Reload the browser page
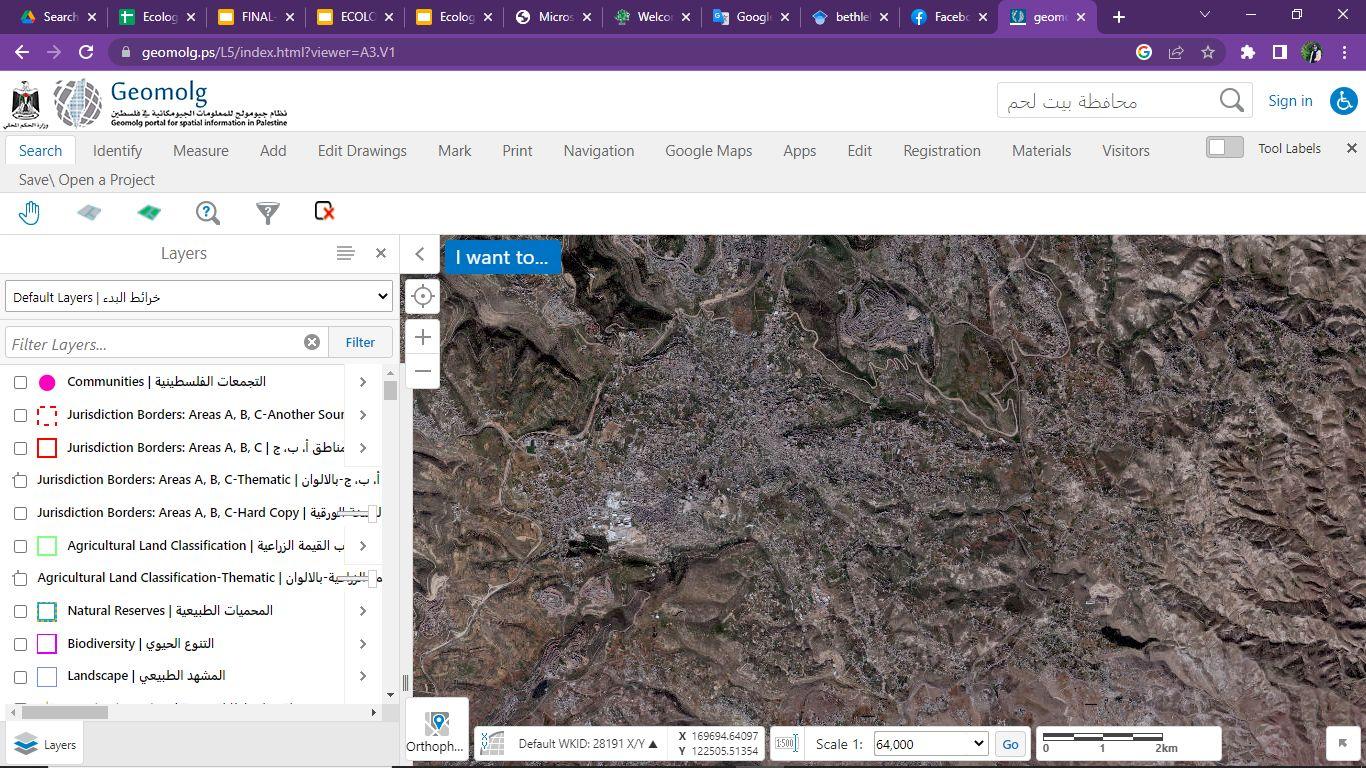The image size is (1366, 768). pyautogui.click(x=86, y=52)
